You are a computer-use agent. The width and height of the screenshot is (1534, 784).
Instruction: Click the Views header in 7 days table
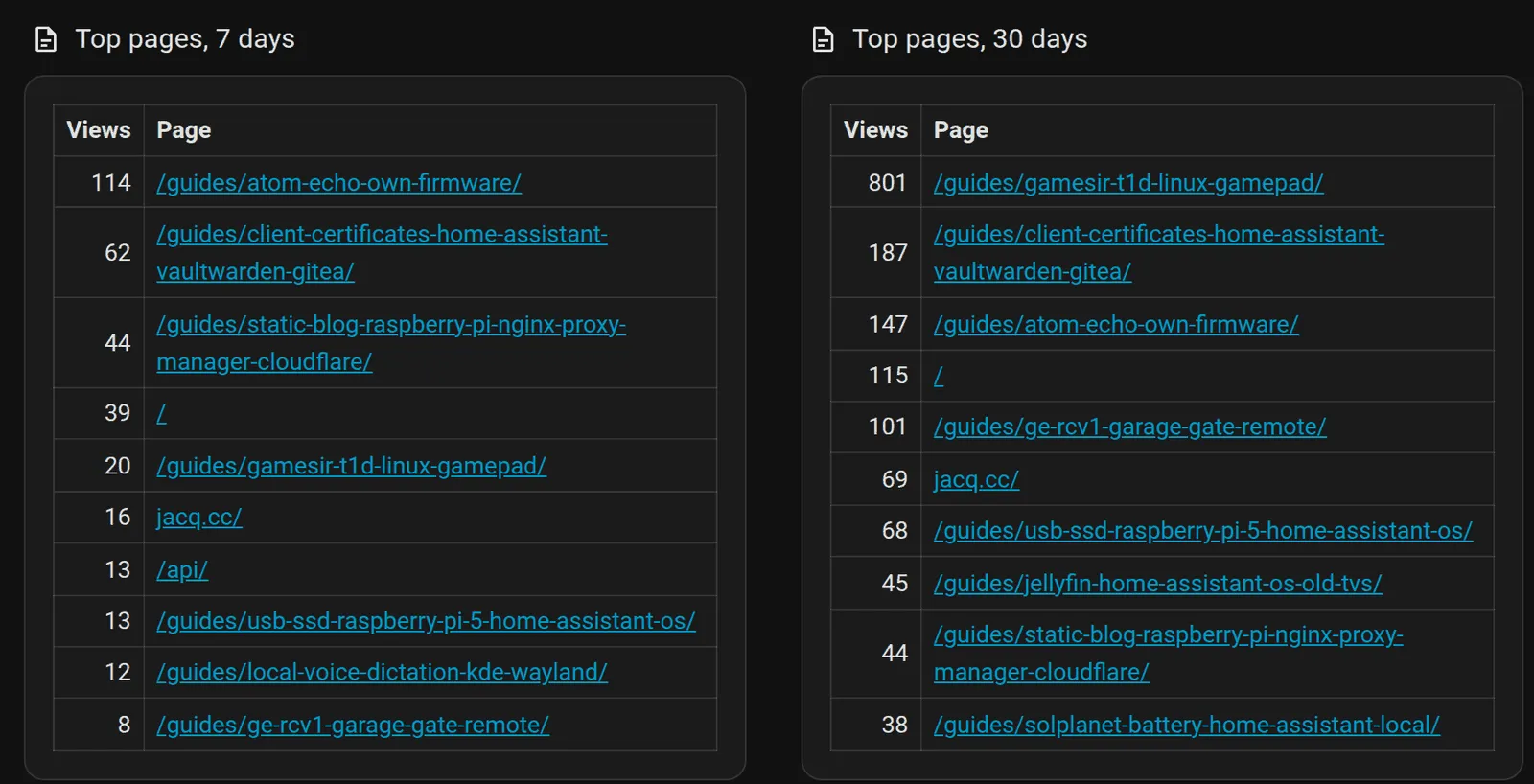[99, 130]
